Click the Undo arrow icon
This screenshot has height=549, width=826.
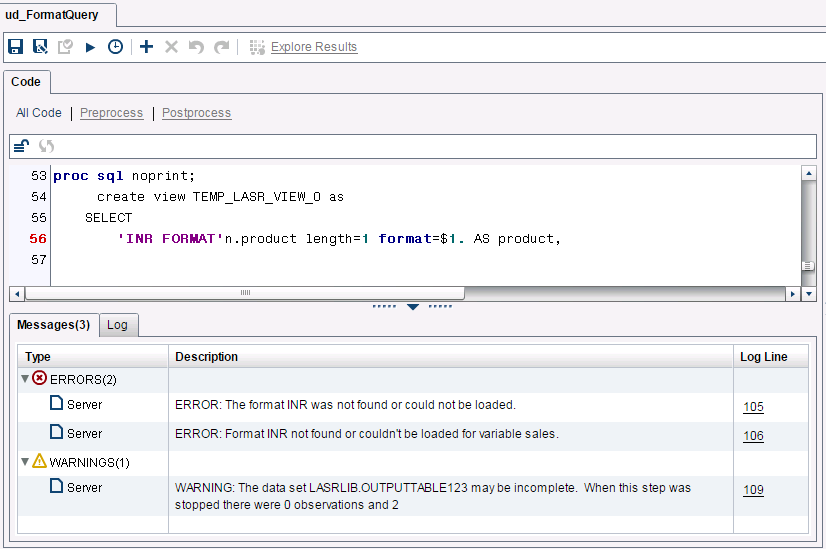tap(196, 47)
